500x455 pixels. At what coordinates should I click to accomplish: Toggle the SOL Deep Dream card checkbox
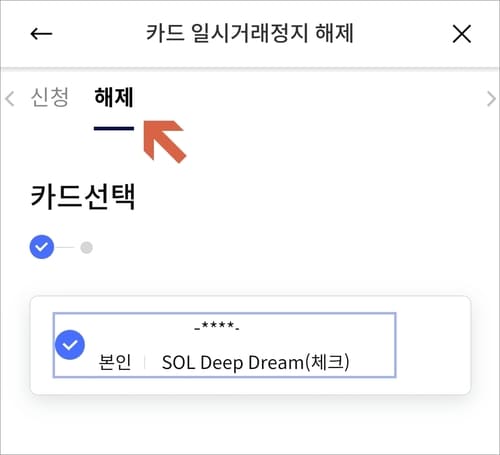pyautogui.click(x=70, y=345)
